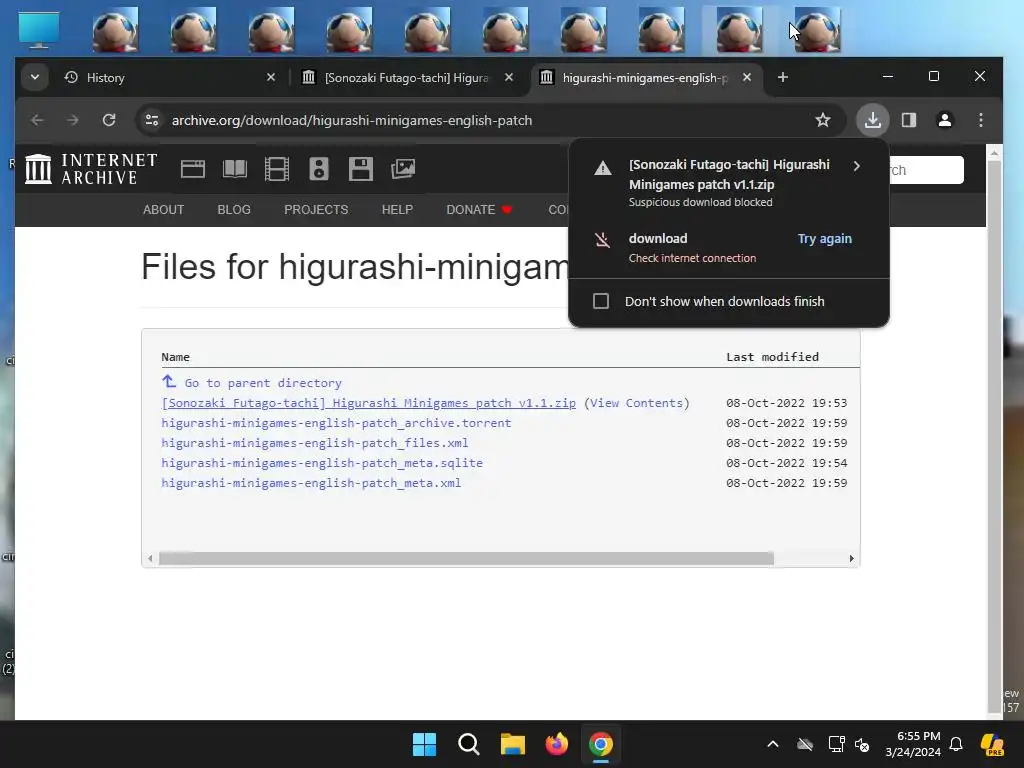Open the PROJECTS menu item
The width and height of the screenshot is (1024, 768).
316,210
